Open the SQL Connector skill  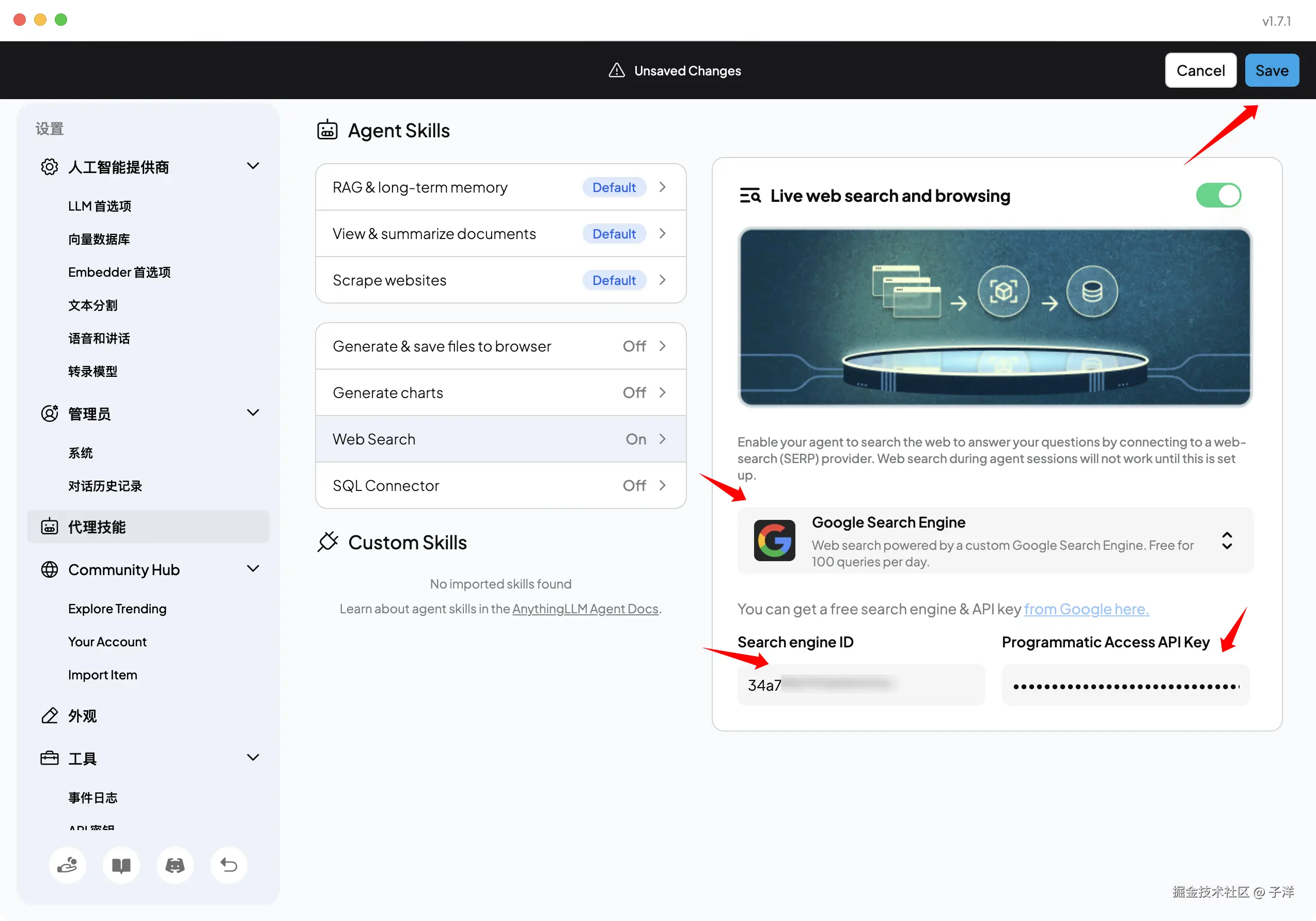[500, 485]
